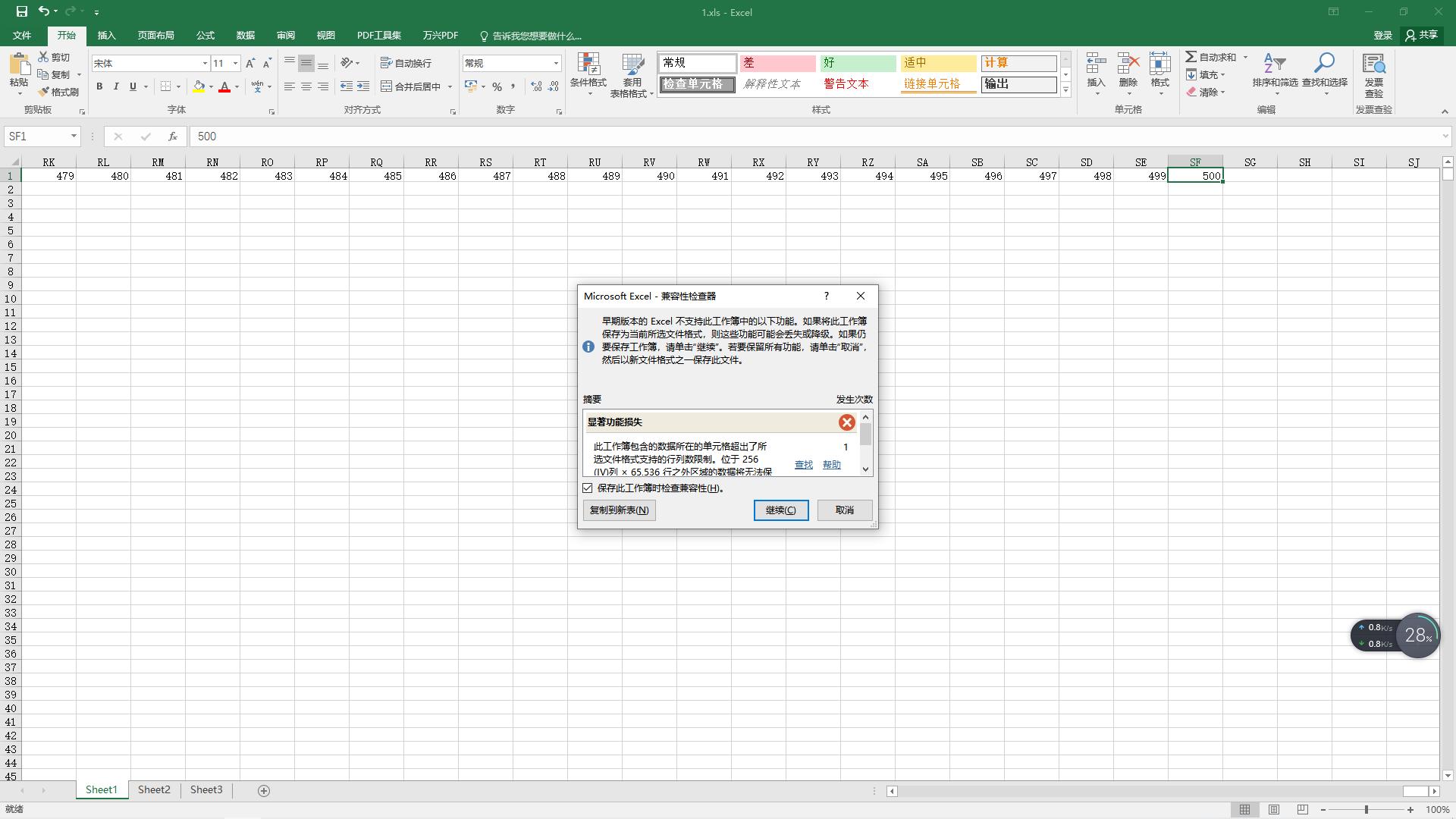Viewport: 1456px width, 819px height.
Task: Open the Formulas ribbon tab
Action: tap(205, 36)
